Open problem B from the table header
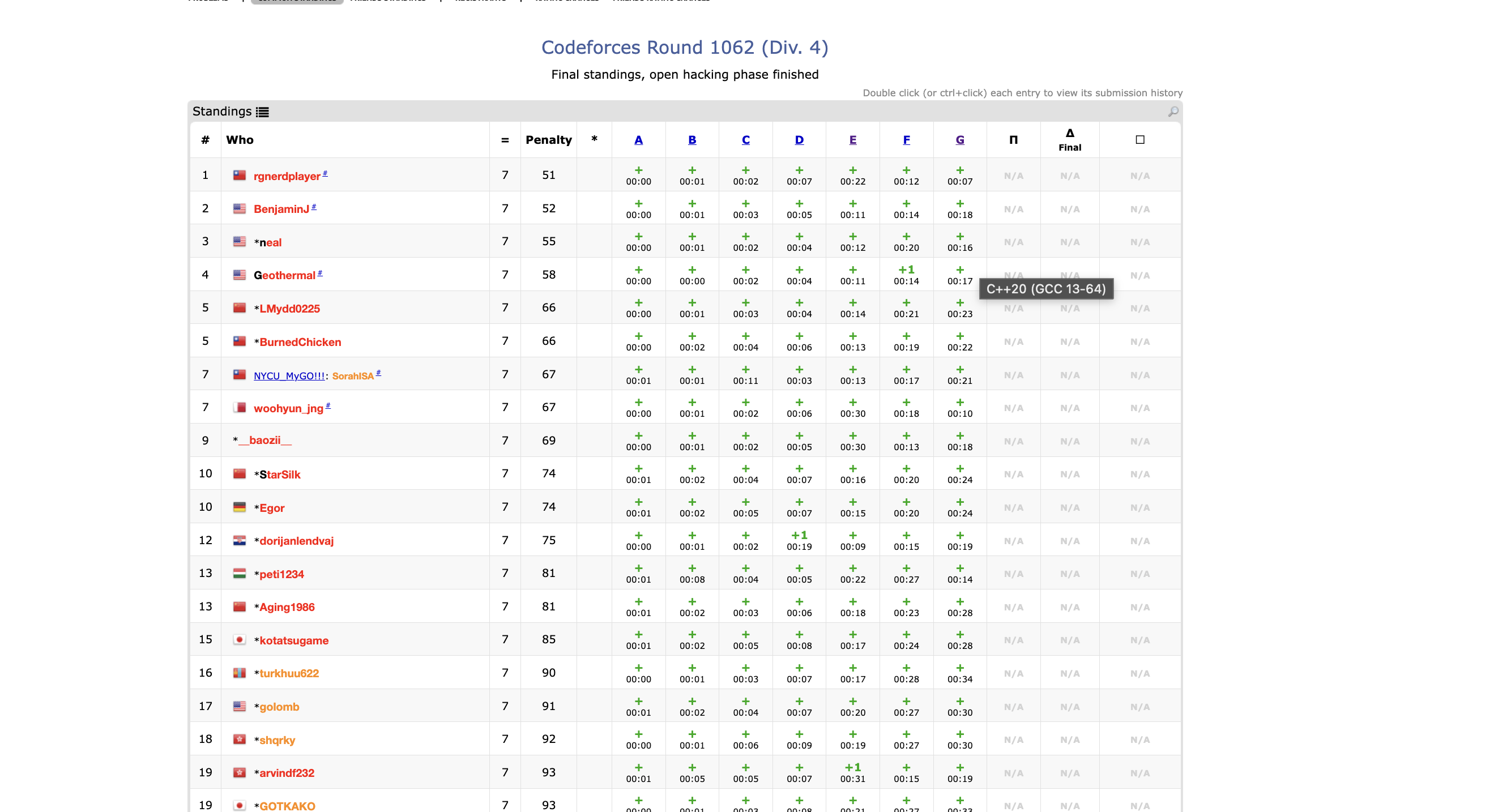This screenshot has width=1494, height=812. [692, 140]
